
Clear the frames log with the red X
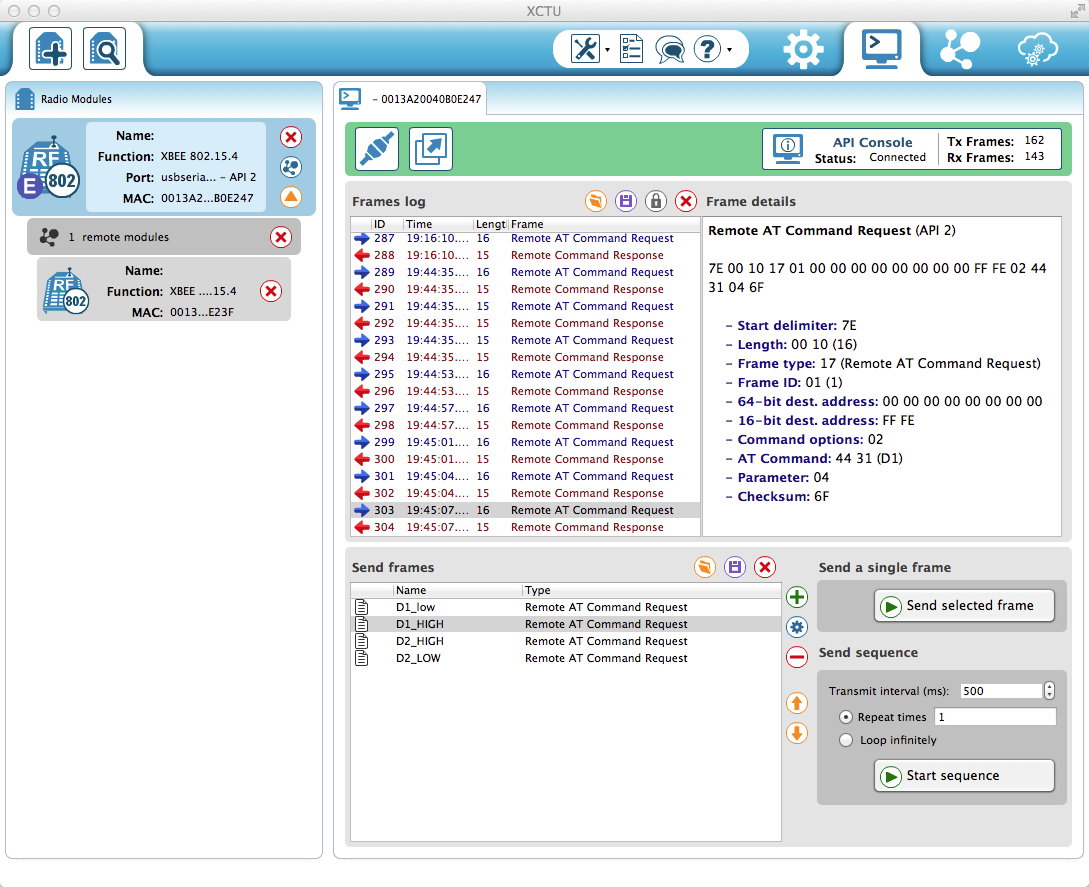click(x=686, y=201)
